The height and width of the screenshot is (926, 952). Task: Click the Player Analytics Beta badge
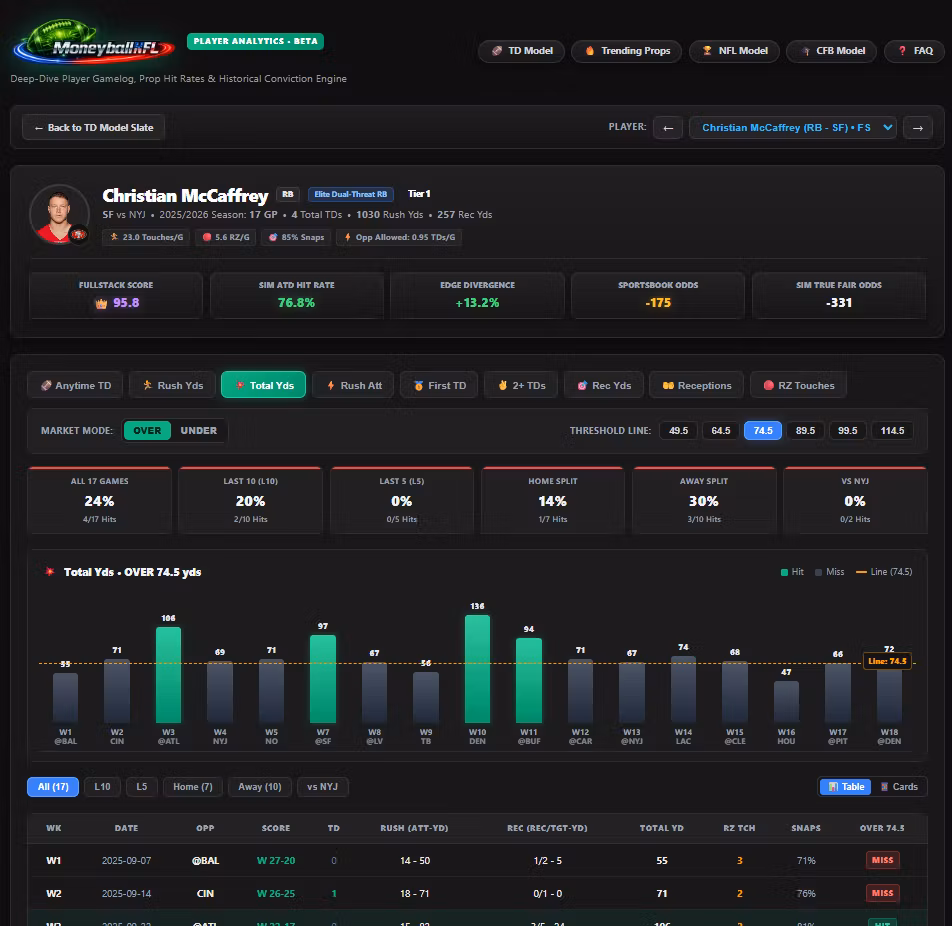click(255, 41)
